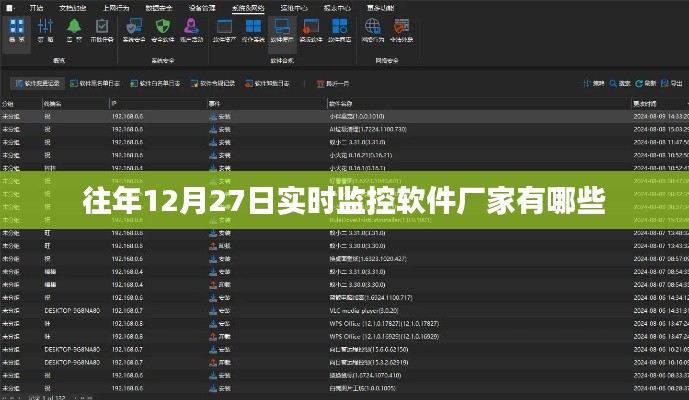The image size is (689, 400).
Task: Select the WPS Office (12.1.0.17827) cell
Action: 384,324
